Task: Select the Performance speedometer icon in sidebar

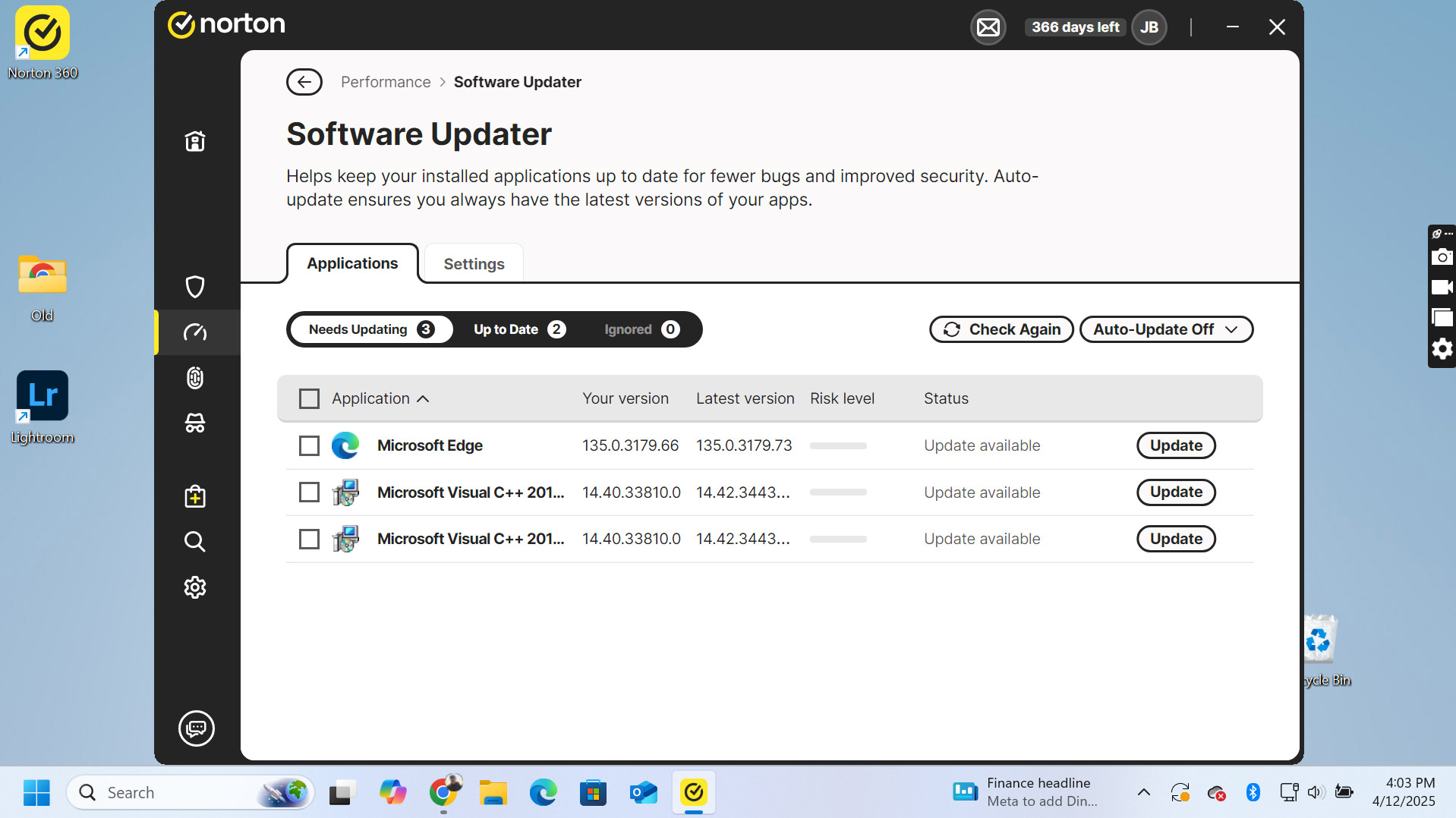Action: (195, 332)
